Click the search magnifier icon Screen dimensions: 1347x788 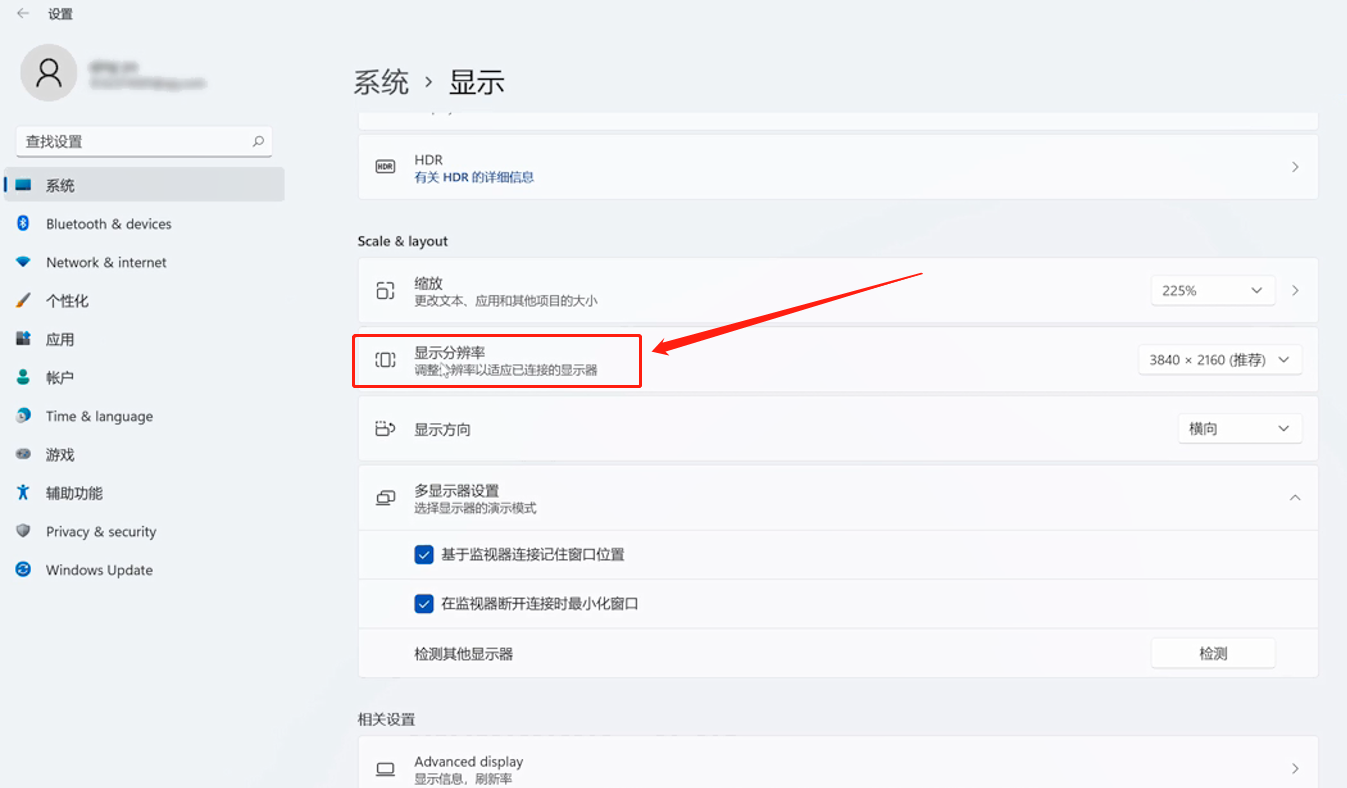click(x=258, y=141)
